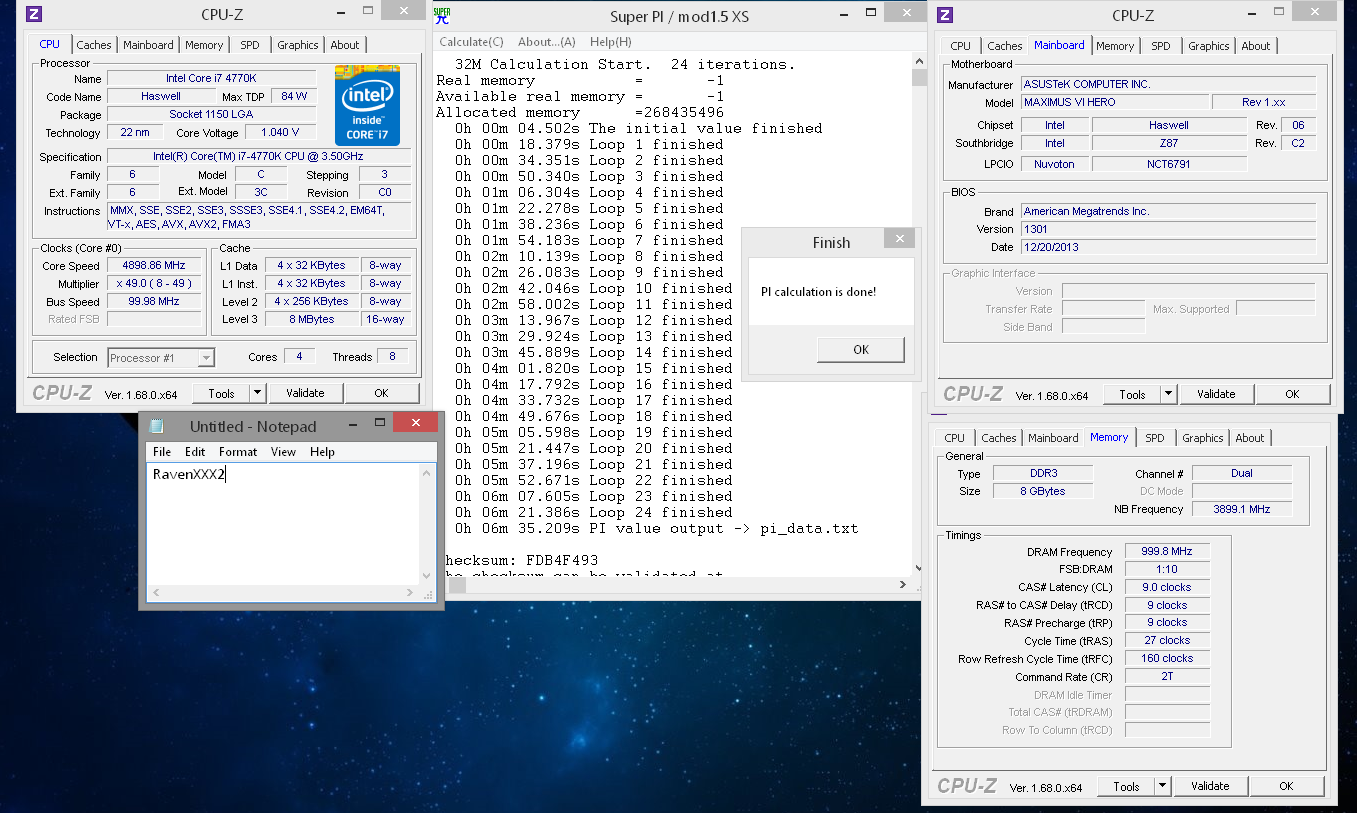The image size is (1357, 813).
Task: Click the processor name Intel Core i7 4770K
Action: (211, 78)
